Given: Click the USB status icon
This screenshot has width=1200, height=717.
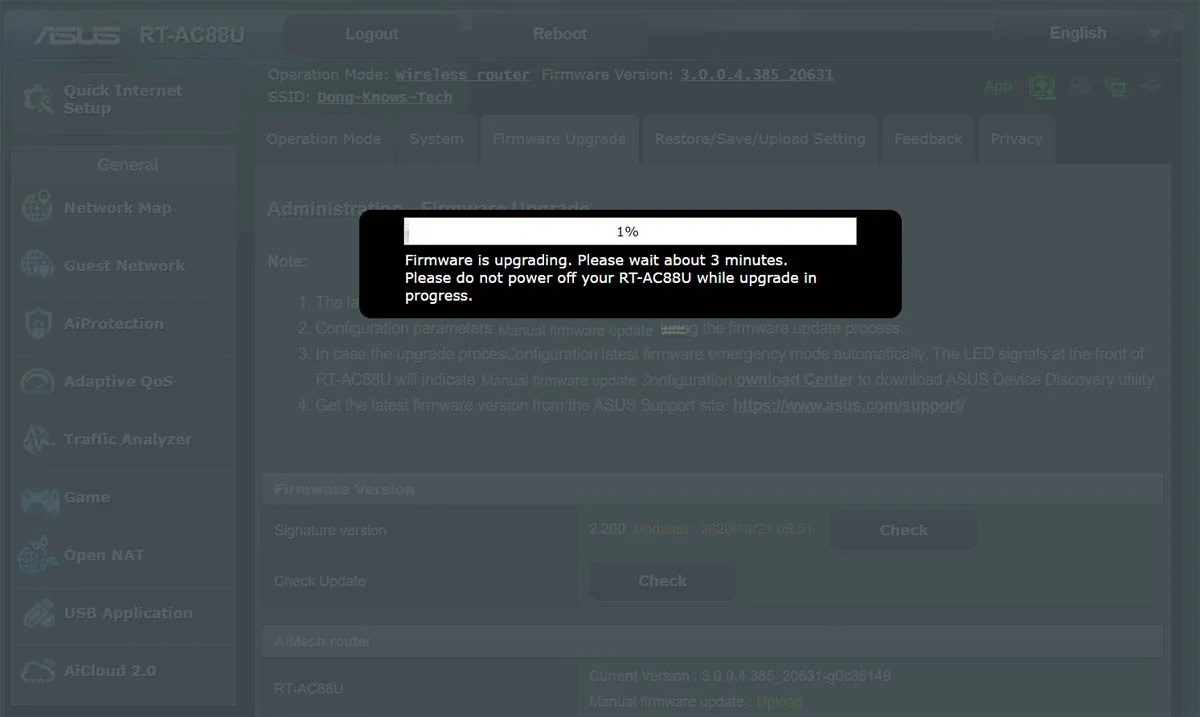Looking at the screenshot, I should pyautogui.click(x=1151, y=87).
